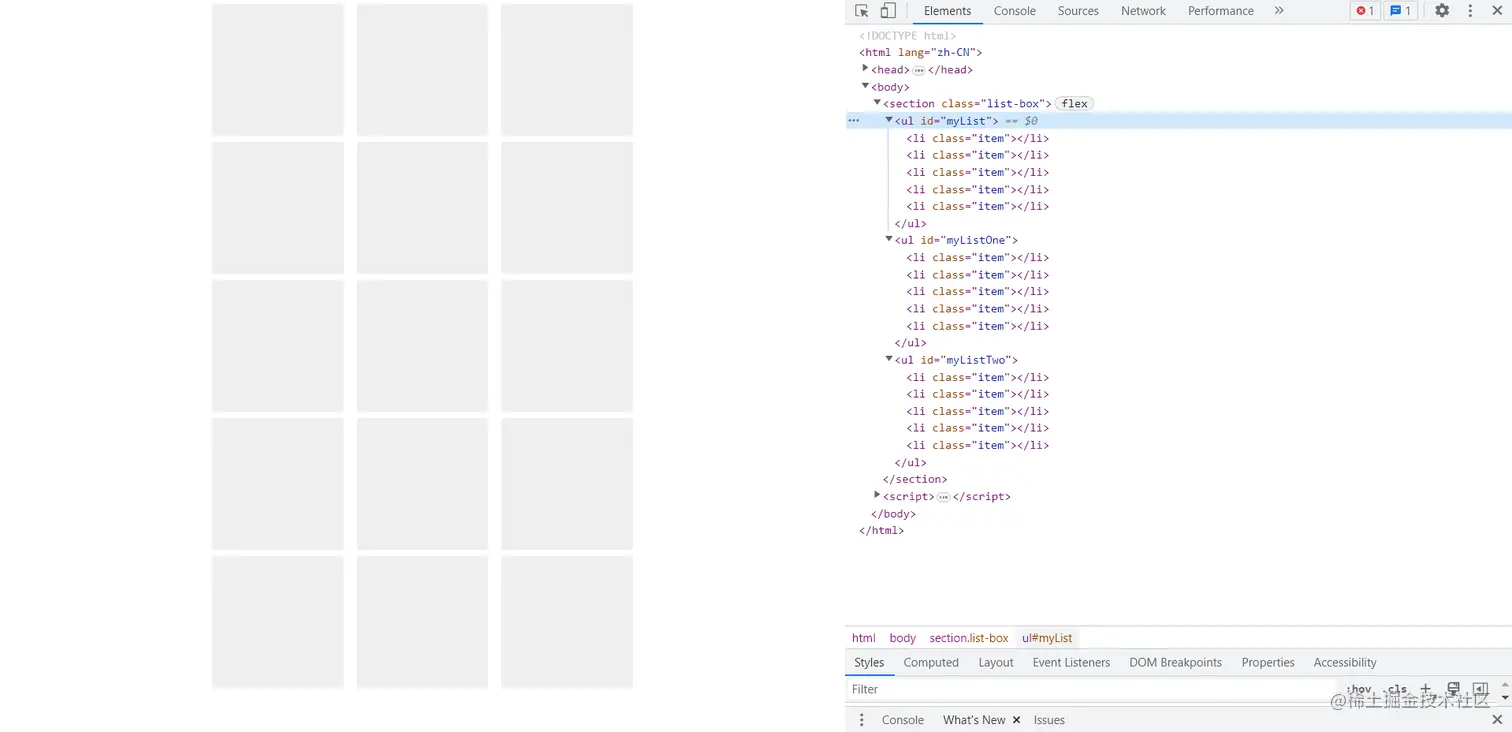The image size is (1512, 732).
Task: Close the DevTools panel
Action: tap(1496, 11)
